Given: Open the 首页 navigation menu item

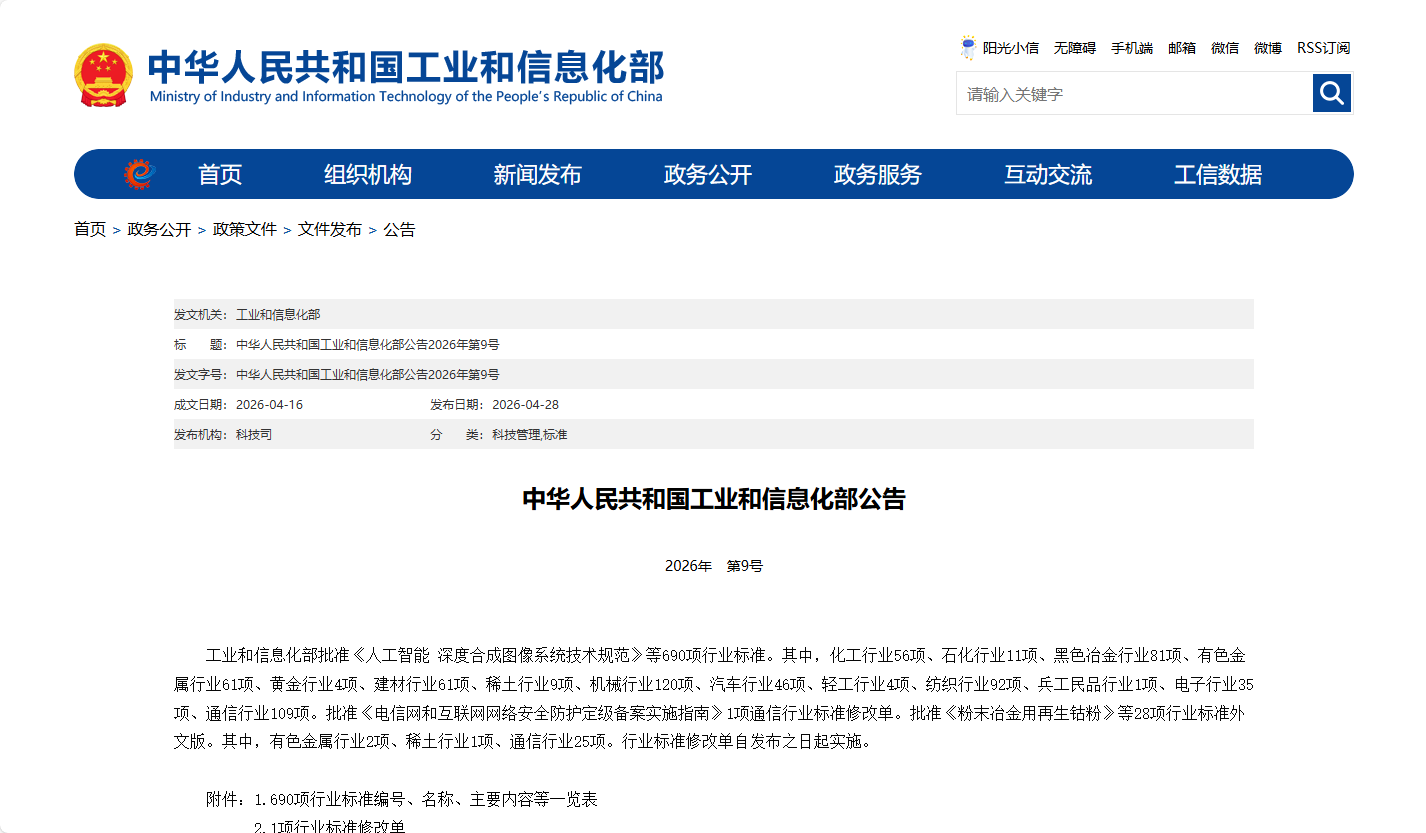Looking at the screenshot, I should tap(220, 175).
